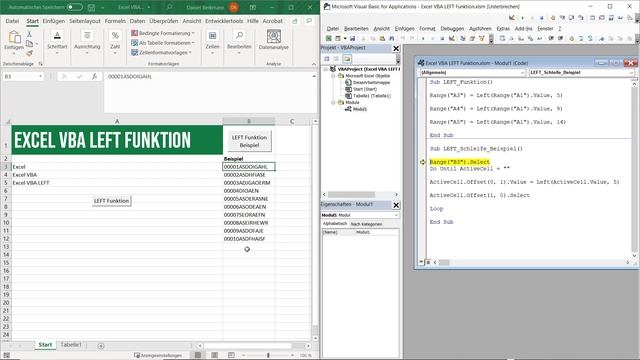Open the Comments icon in Excel ribbon
Image resolution: width=640 pixels, height=360 pixels.
[x=309, y=21]
